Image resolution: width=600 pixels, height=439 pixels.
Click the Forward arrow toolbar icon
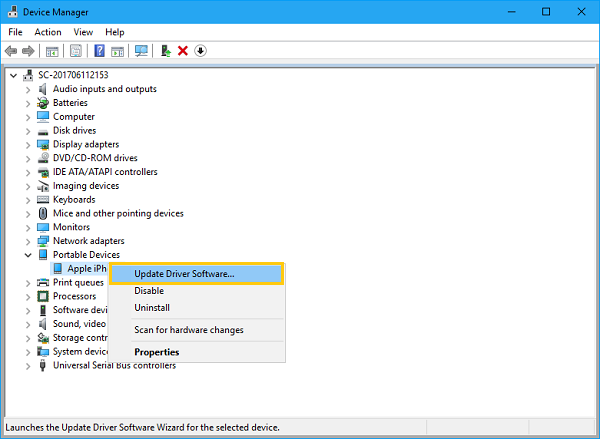(28, 51)
